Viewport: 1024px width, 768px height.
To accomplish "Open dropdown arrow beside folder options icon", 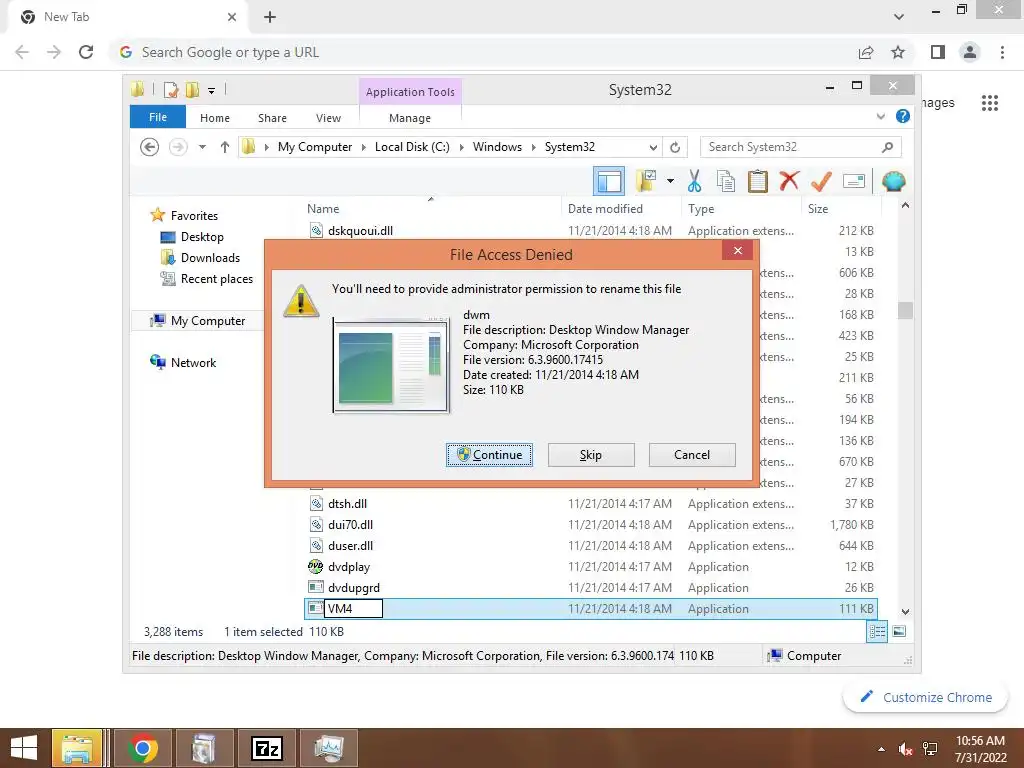I will point(670,181).
